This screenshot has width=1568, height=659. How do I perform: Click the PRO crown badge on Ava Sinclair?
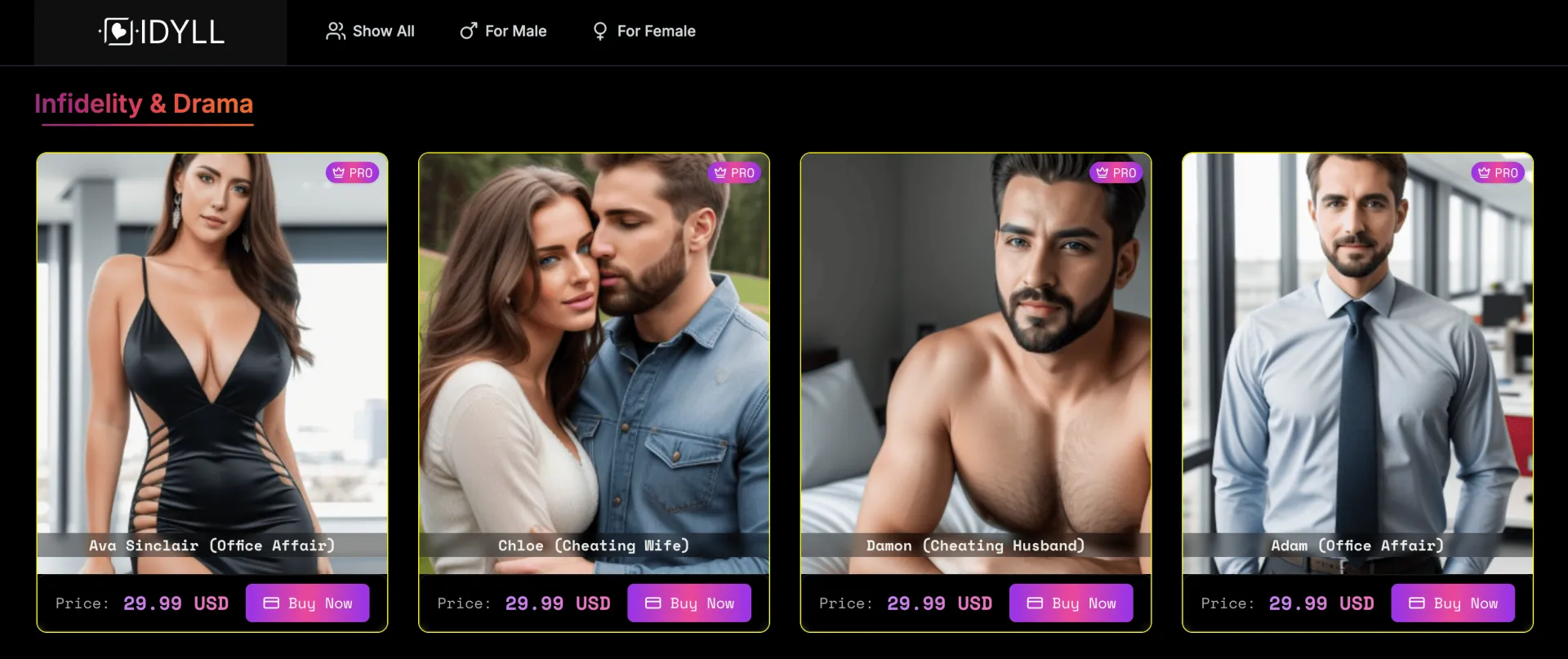pyautogui.click(x=353, y=172)
